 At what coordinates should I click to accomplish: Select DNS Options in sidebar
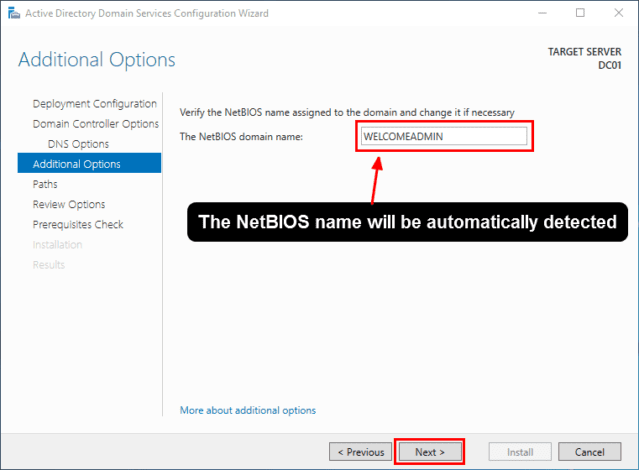78,144
